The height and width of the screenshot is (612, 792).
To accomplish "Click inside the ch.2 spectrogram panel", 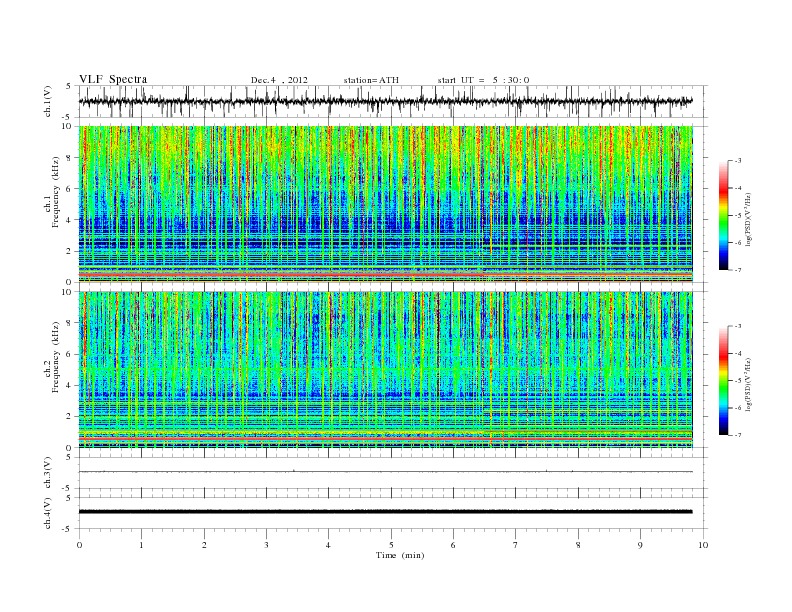I will coord(385,370).
